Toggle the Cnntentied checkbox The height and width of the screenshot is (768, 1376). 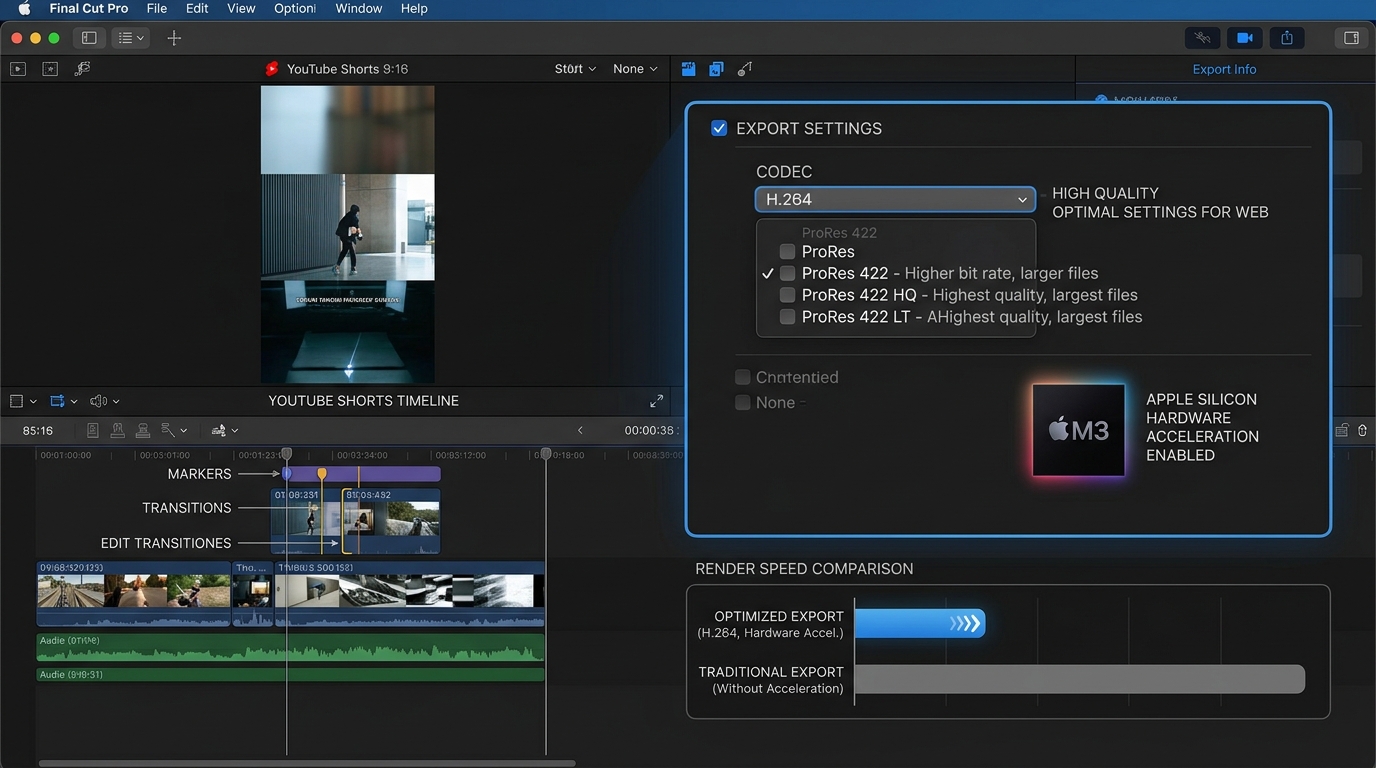click(742, 377)
